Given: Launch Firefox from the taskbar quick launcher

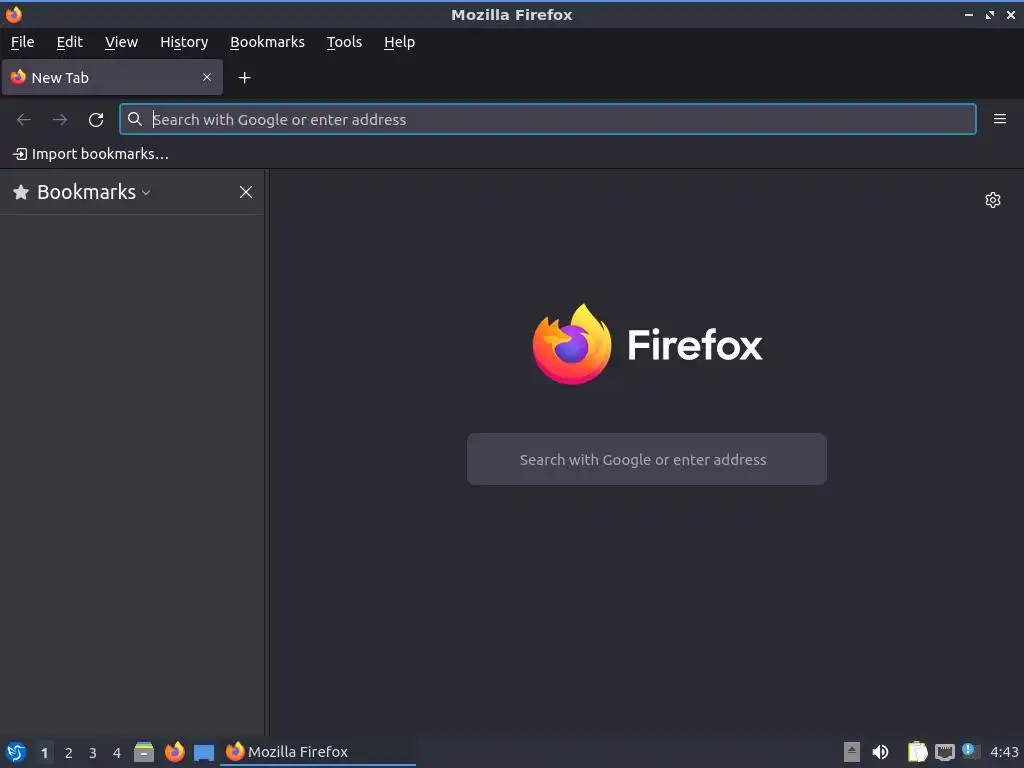Looking at the screenshot, I should pyautogui.click(x=174, y=752).
